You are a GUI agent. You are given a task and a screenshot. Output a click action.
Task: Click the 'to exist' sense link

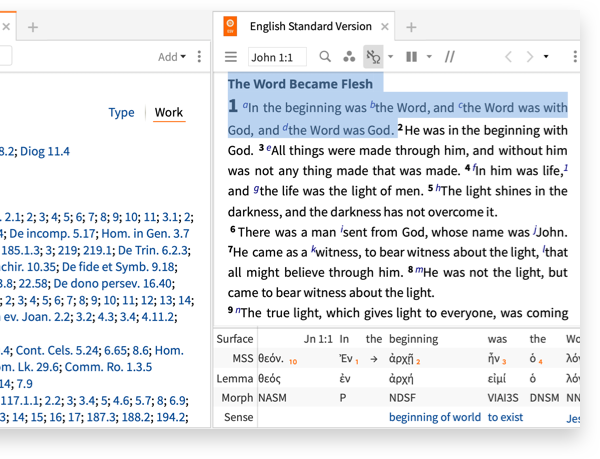point(505,417)
